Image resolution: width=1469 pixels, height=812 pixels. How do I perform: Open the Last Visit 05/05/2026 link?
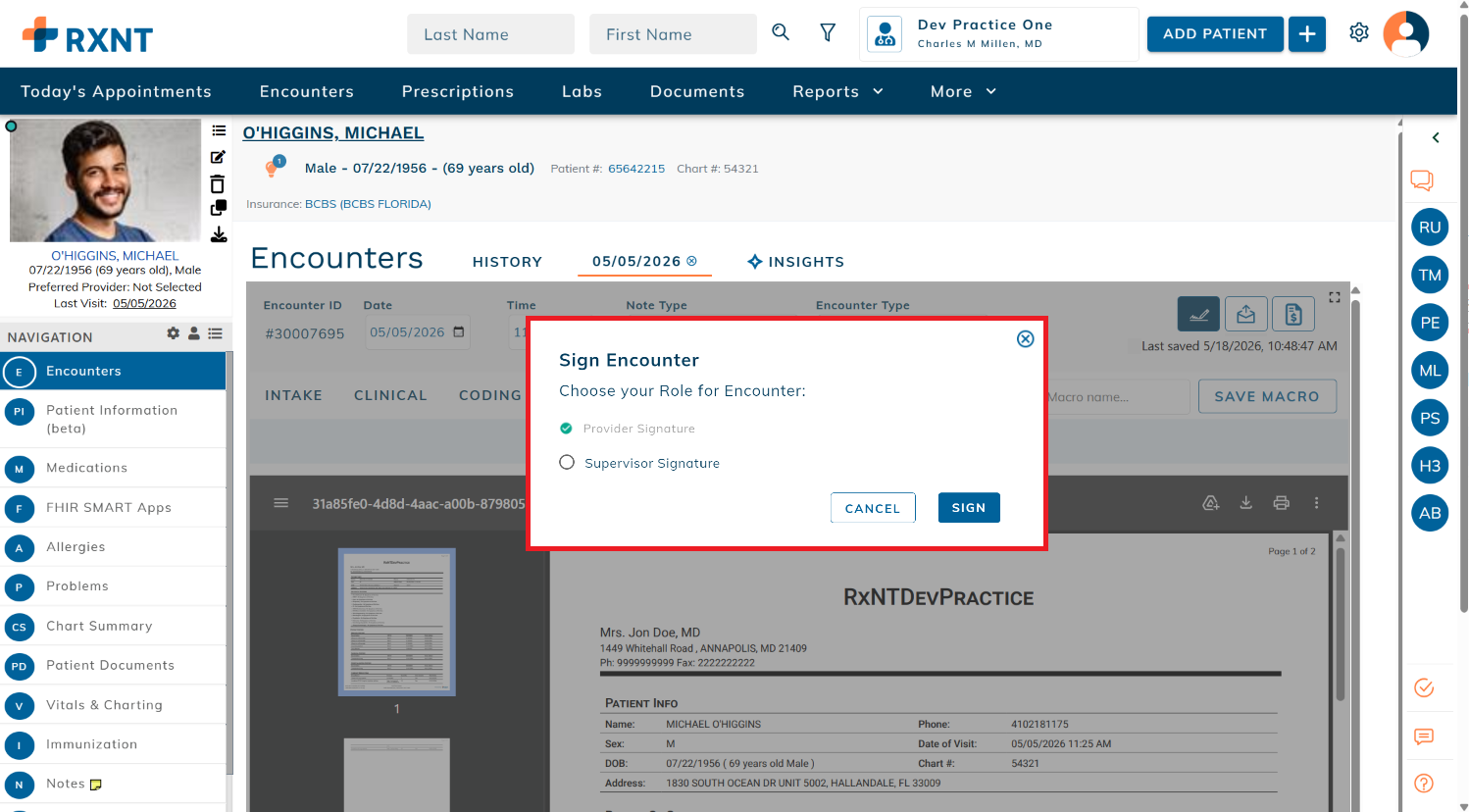point(144,303)
